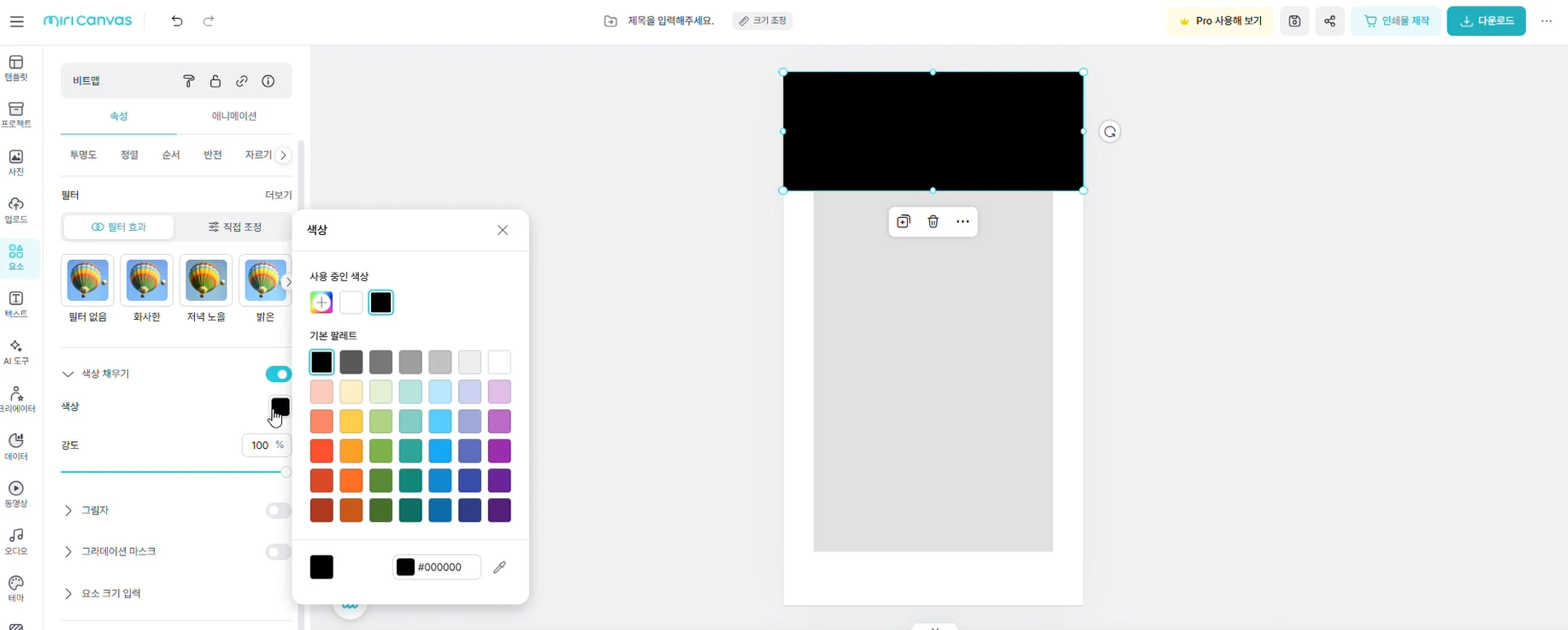
Task: Open the Text tool in sidebar
Action: [16, 303]
